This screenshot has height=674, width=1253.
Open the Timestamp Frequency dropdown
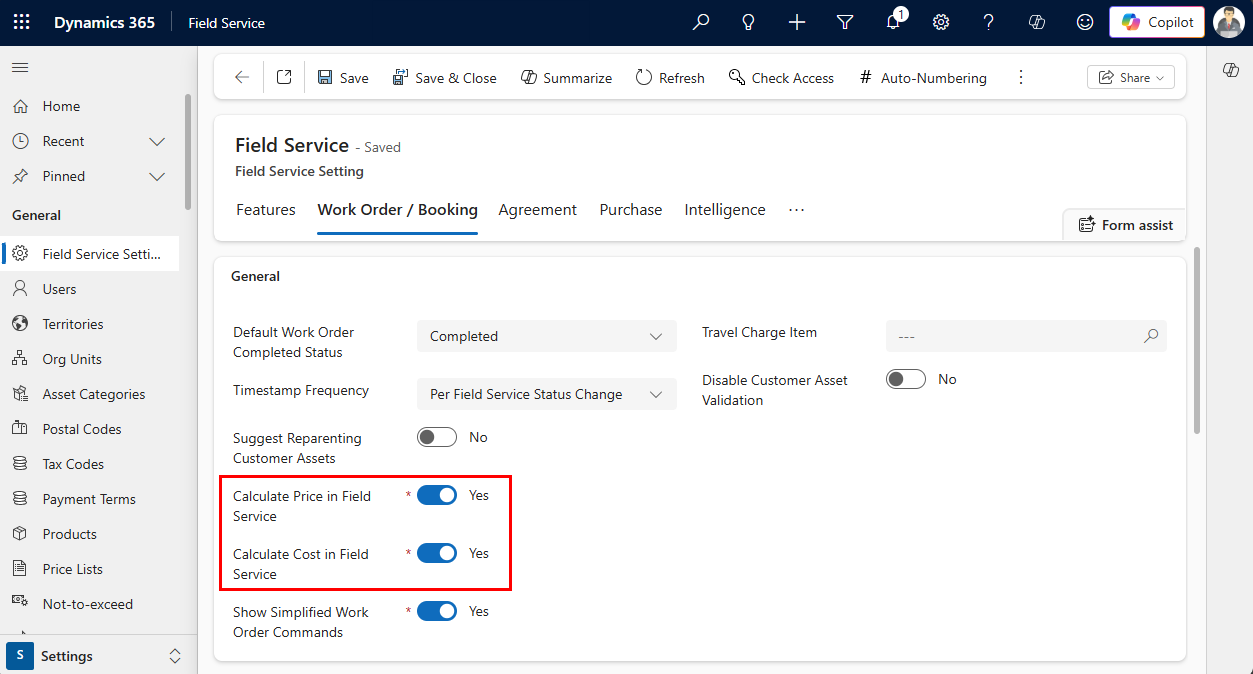[546, 394]
